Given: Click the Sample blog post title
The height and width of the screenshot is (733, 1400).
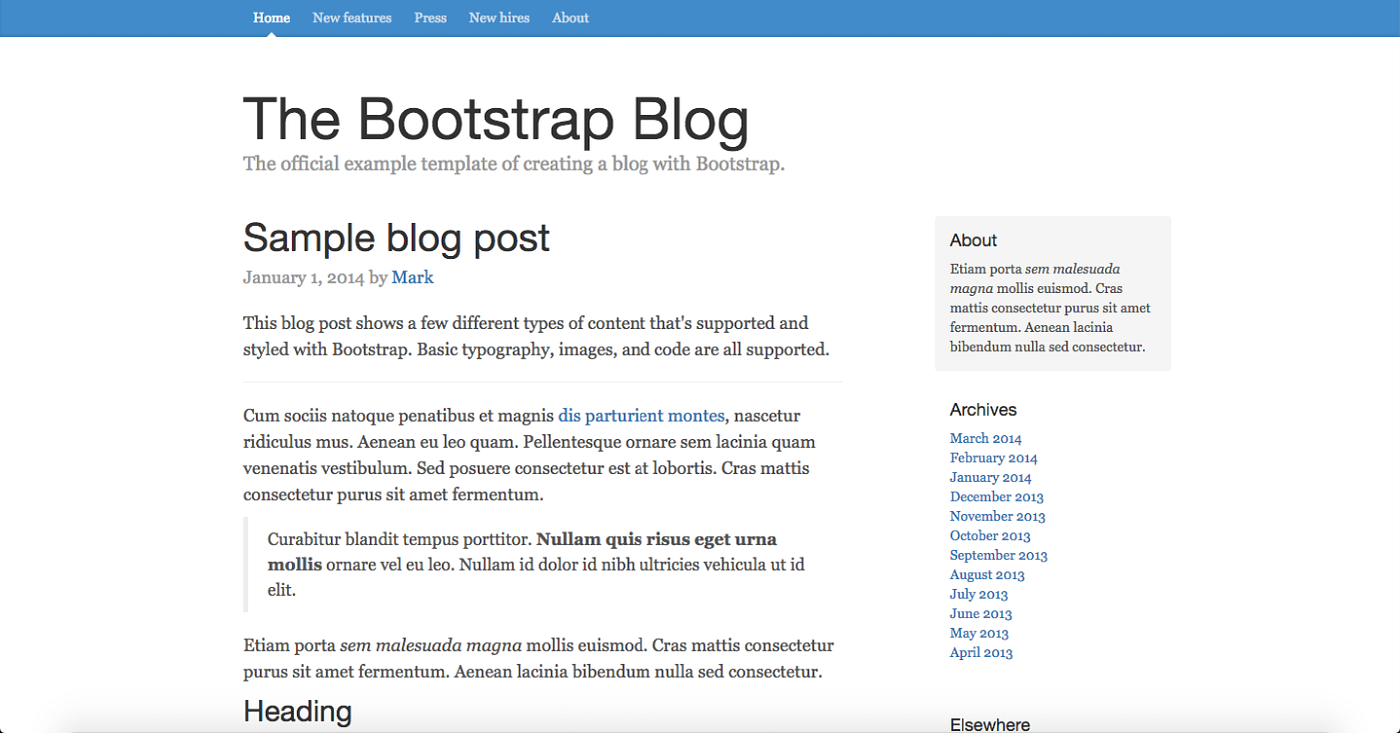Looking at the screenshot, I should click(x=396, y=238).
